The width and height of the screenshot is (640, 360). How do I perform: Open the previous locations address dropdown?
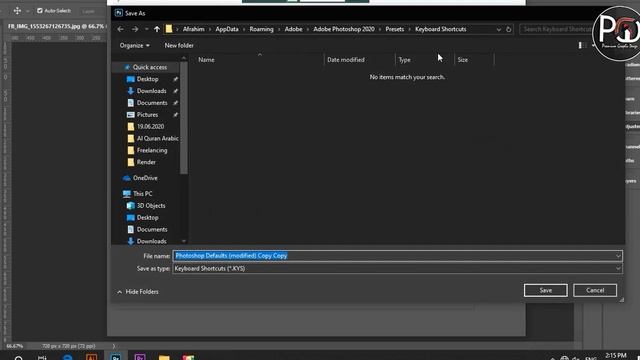(x=498, y=29)
